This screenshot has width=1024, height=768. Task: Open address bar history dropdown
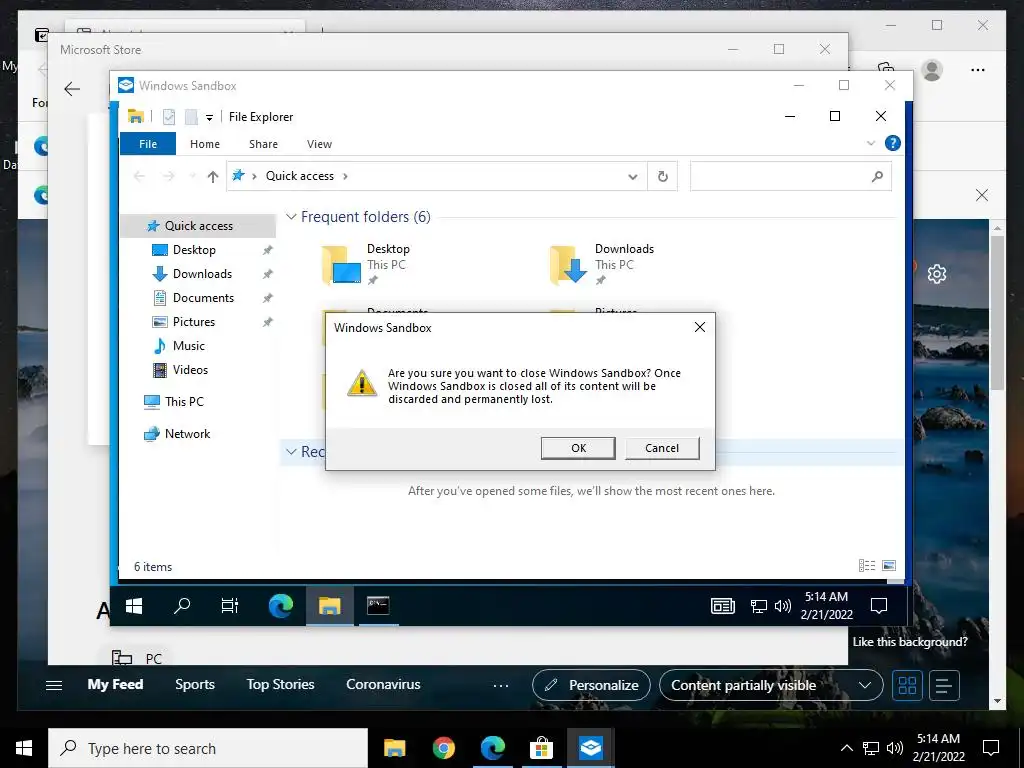point(632,176)
